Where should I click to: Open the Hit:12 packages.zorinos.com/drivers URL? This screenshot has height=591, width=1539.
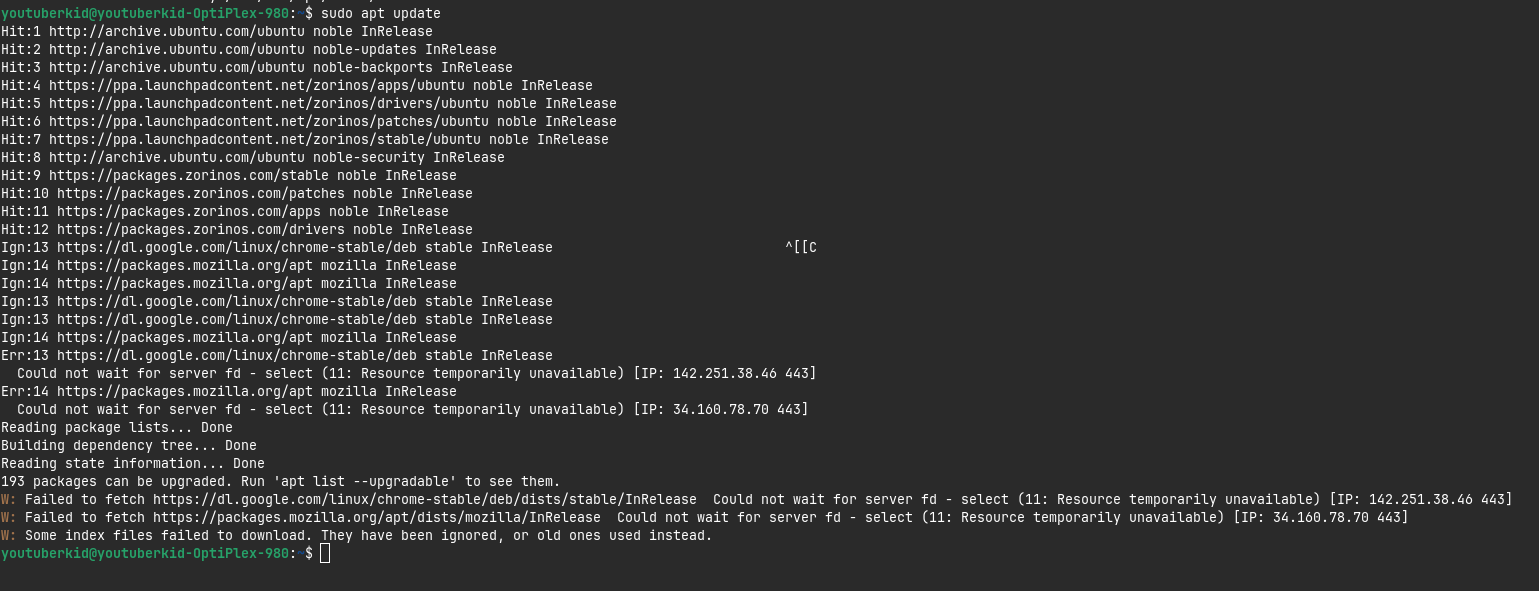point(201,229)
